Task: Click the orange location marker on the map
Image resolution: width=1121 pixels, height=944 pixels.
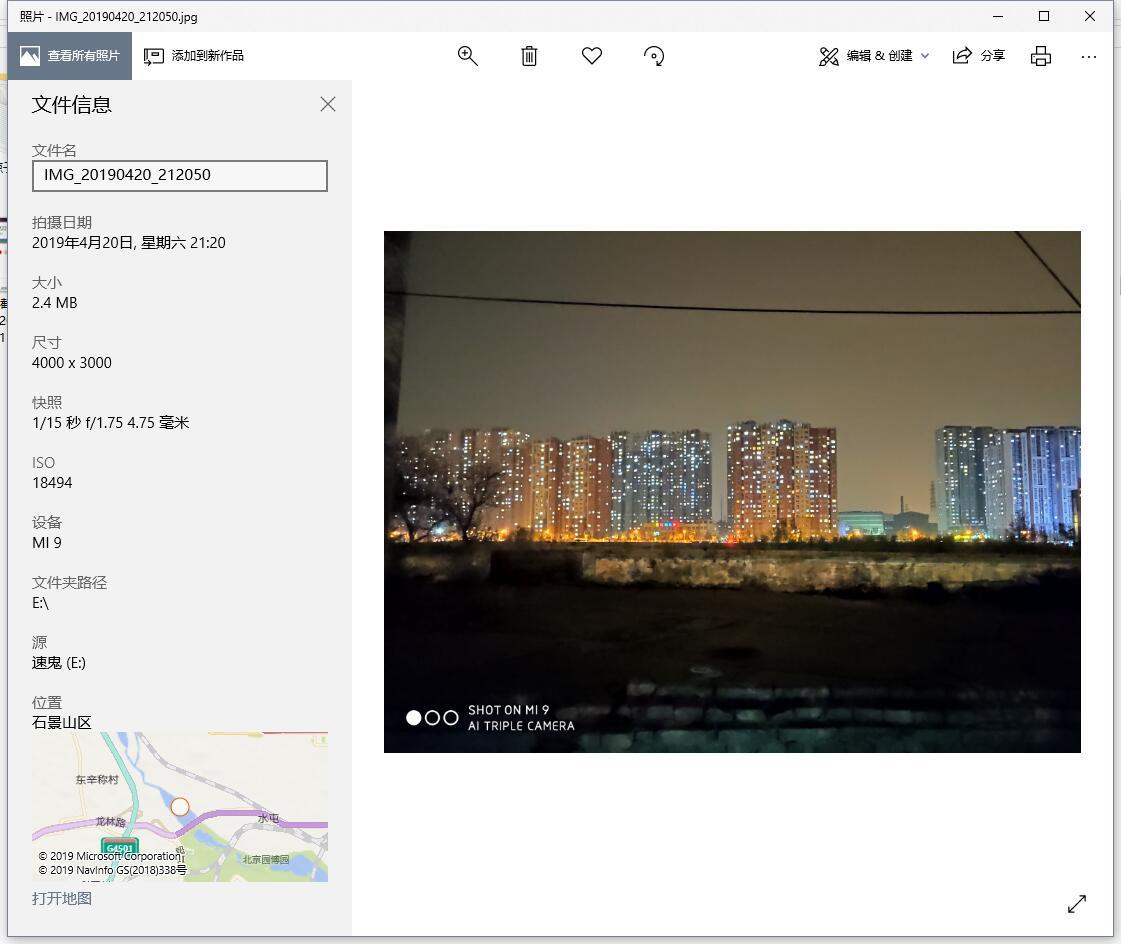Action: [x=180, y=806]
